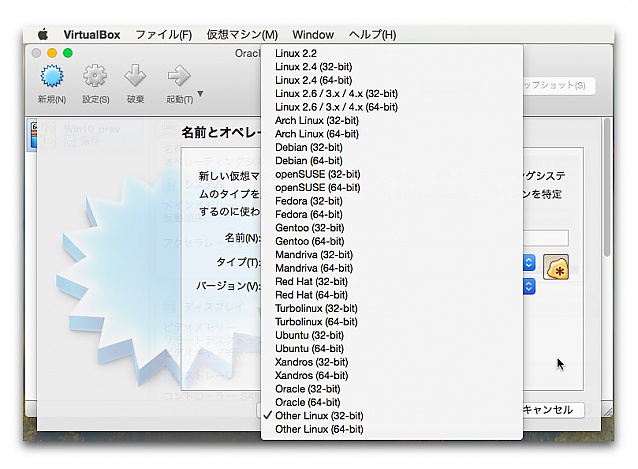Open the ヘルプ(H) menu
Image resolution: width=638 pixels, height=469 pixels.
click(x=372, y=34)
